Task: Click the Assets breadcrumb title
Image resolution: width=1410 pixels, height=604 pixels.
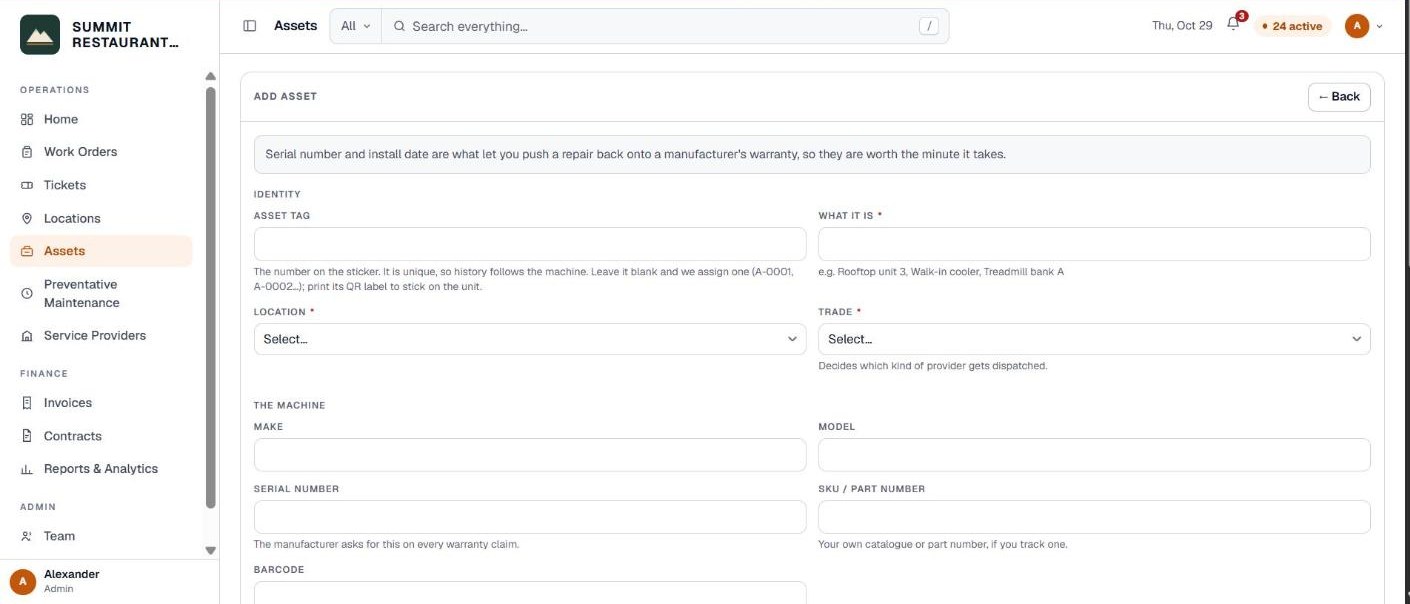Action: coord(296,26)
